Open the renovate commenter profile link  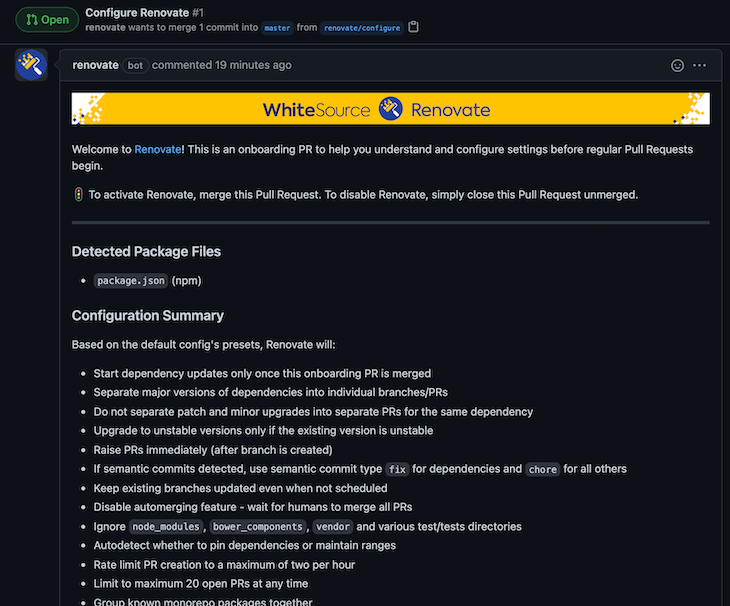[x=95, y=65]
